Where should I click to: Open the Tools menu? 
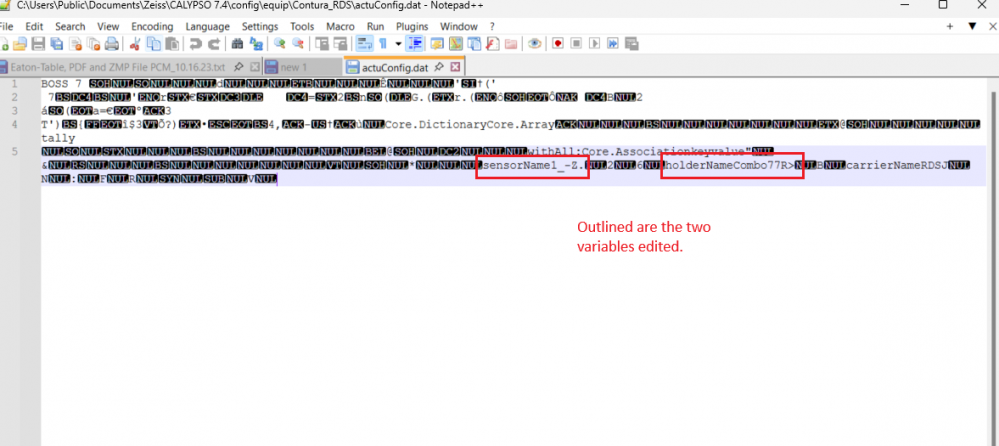(x=302, y=27)
